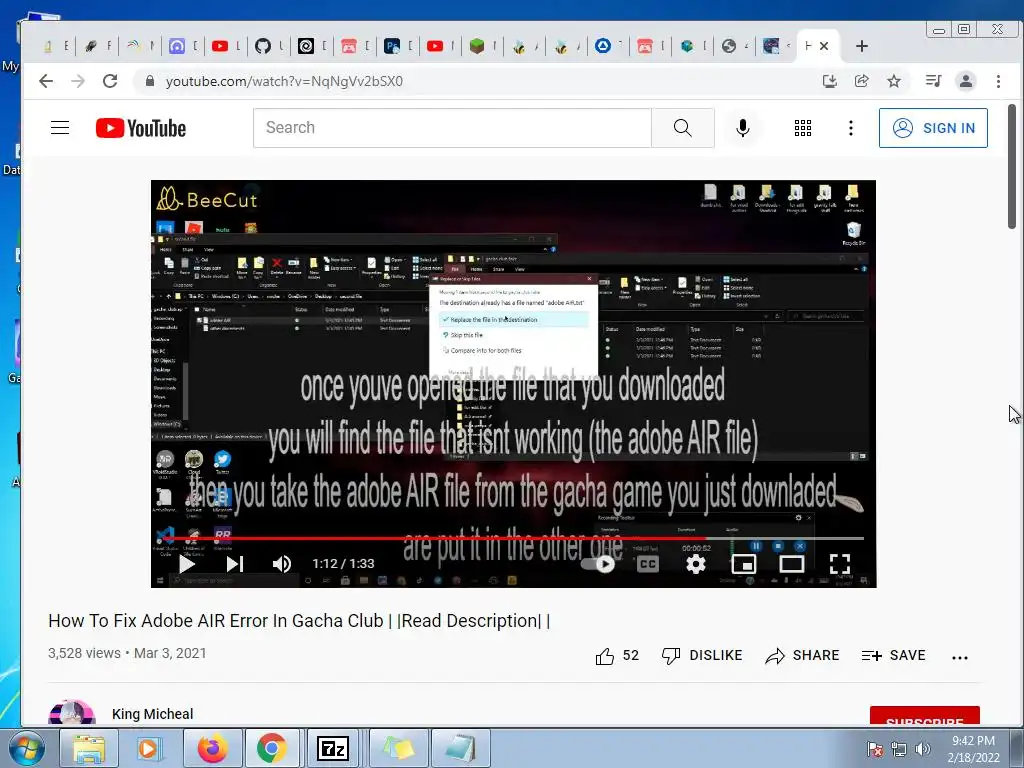Play the YouTube video

point(187,564)
